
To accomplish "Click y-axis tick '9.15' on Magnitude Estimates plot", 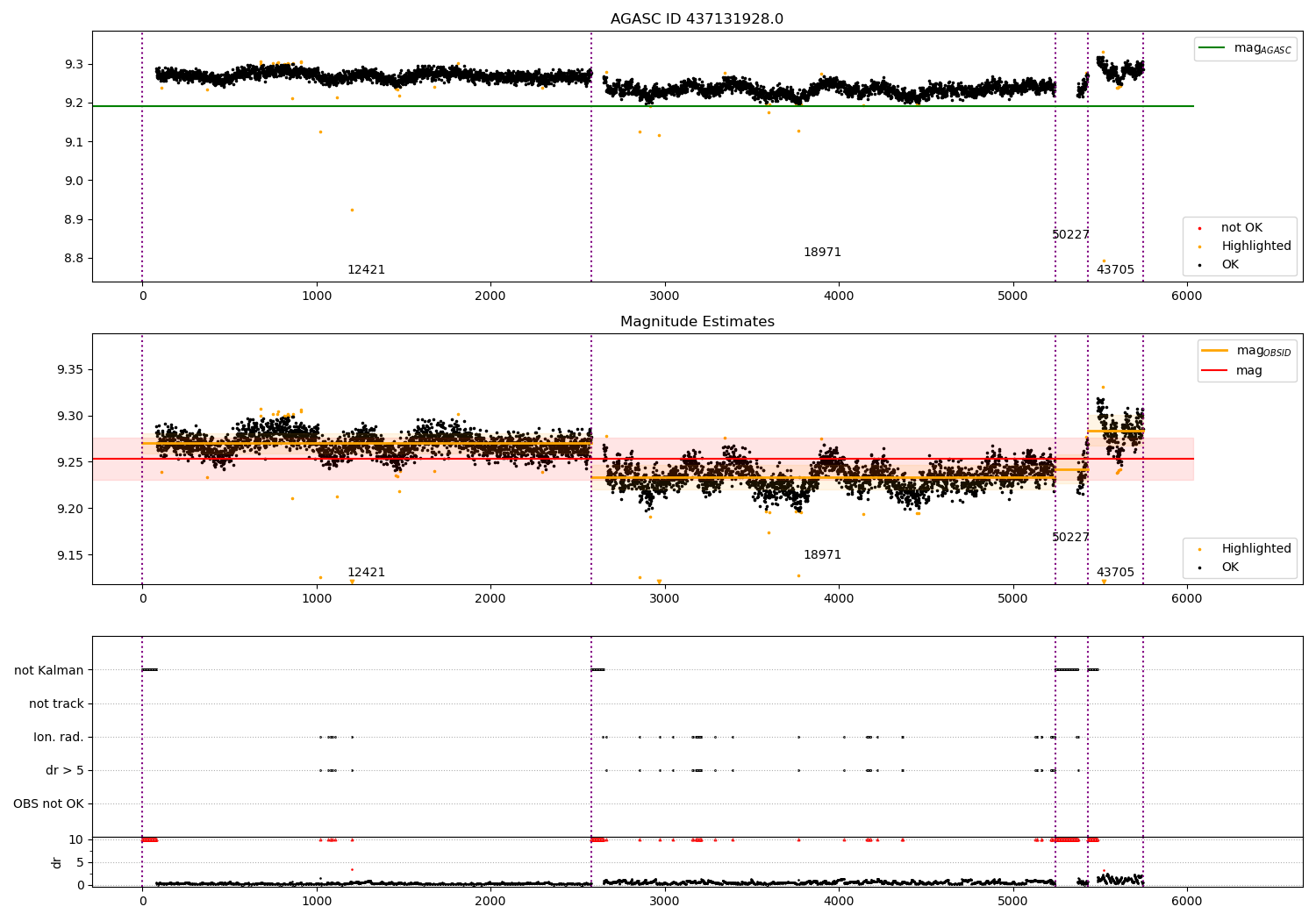I will coord(70,555).
